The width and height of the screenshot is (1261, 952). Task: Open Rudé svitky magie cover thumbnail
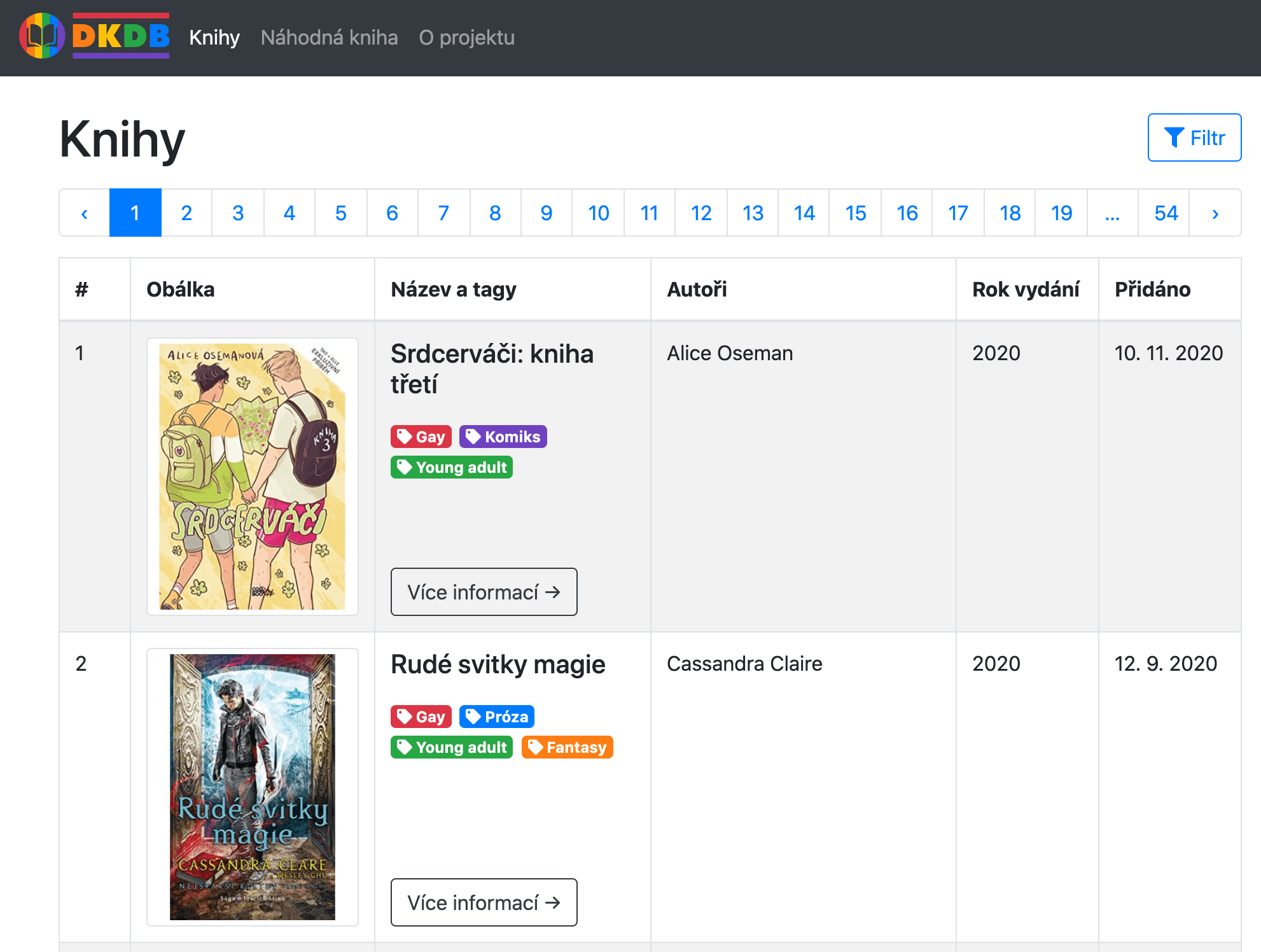pos(253,787)
